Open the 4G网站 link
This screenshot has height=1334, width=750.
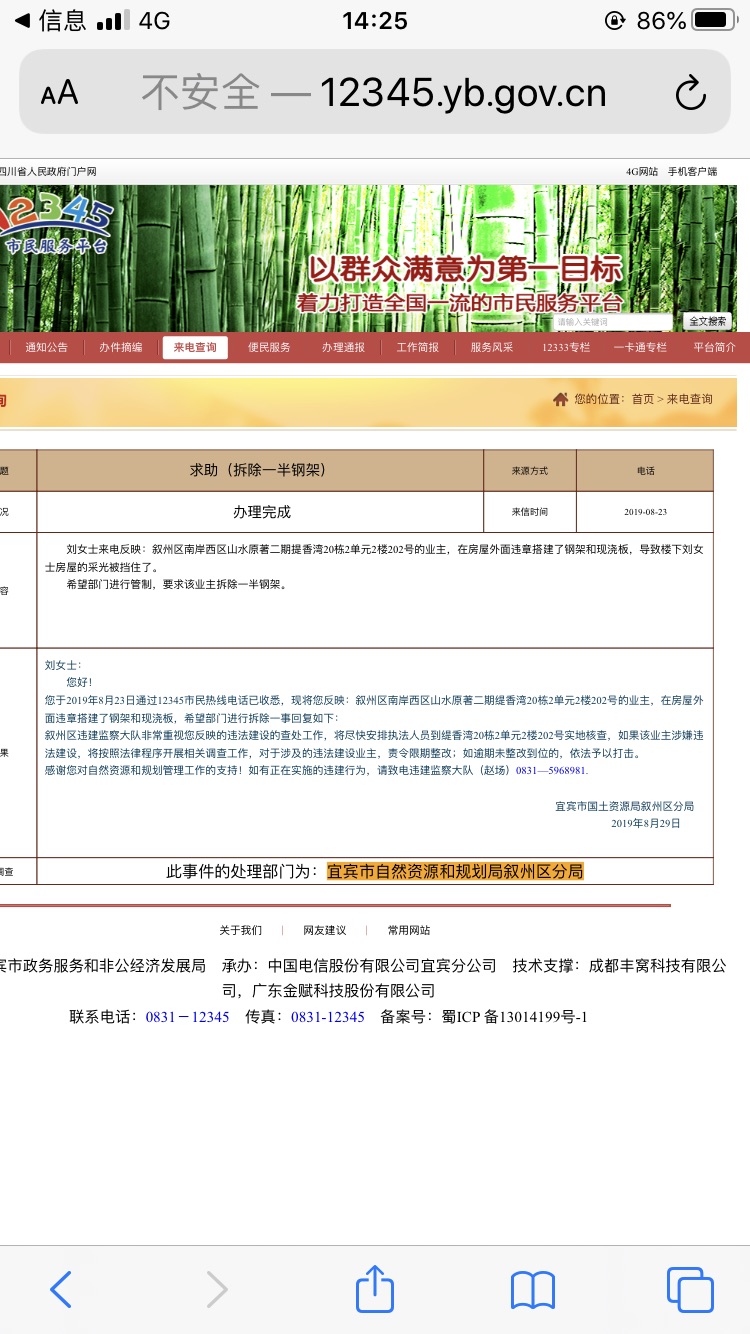tap(642, 172)
